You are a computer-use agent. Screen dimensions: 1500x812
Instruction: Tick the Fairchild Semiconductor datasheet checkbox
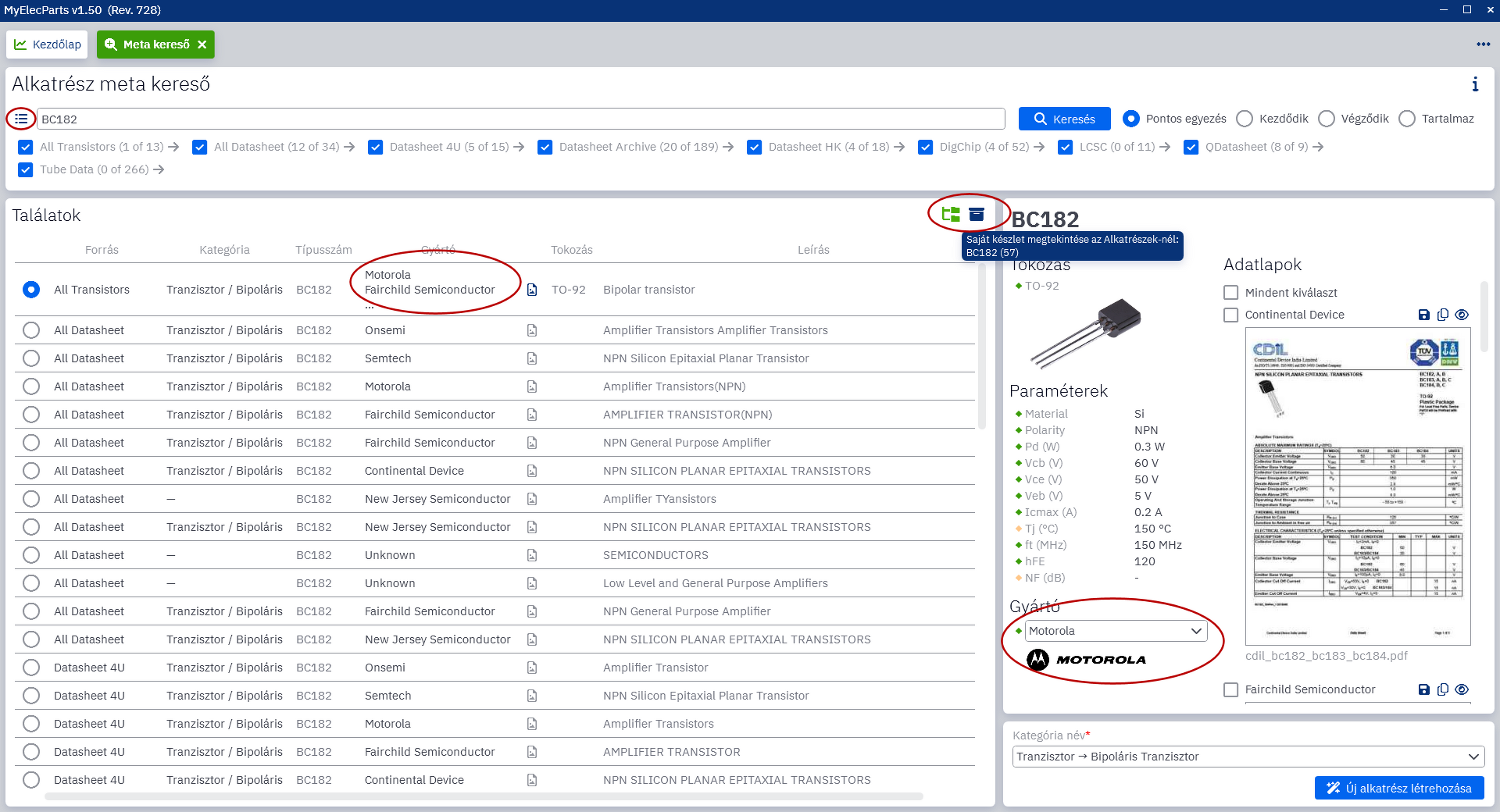coord(1231,689)
